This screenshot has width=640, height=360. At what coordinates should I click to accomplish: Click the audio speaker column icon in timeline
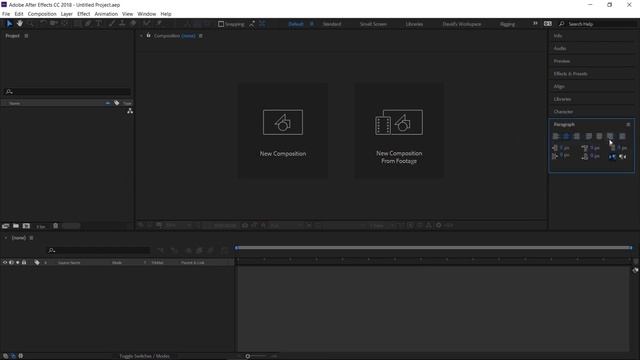[11, 262]
